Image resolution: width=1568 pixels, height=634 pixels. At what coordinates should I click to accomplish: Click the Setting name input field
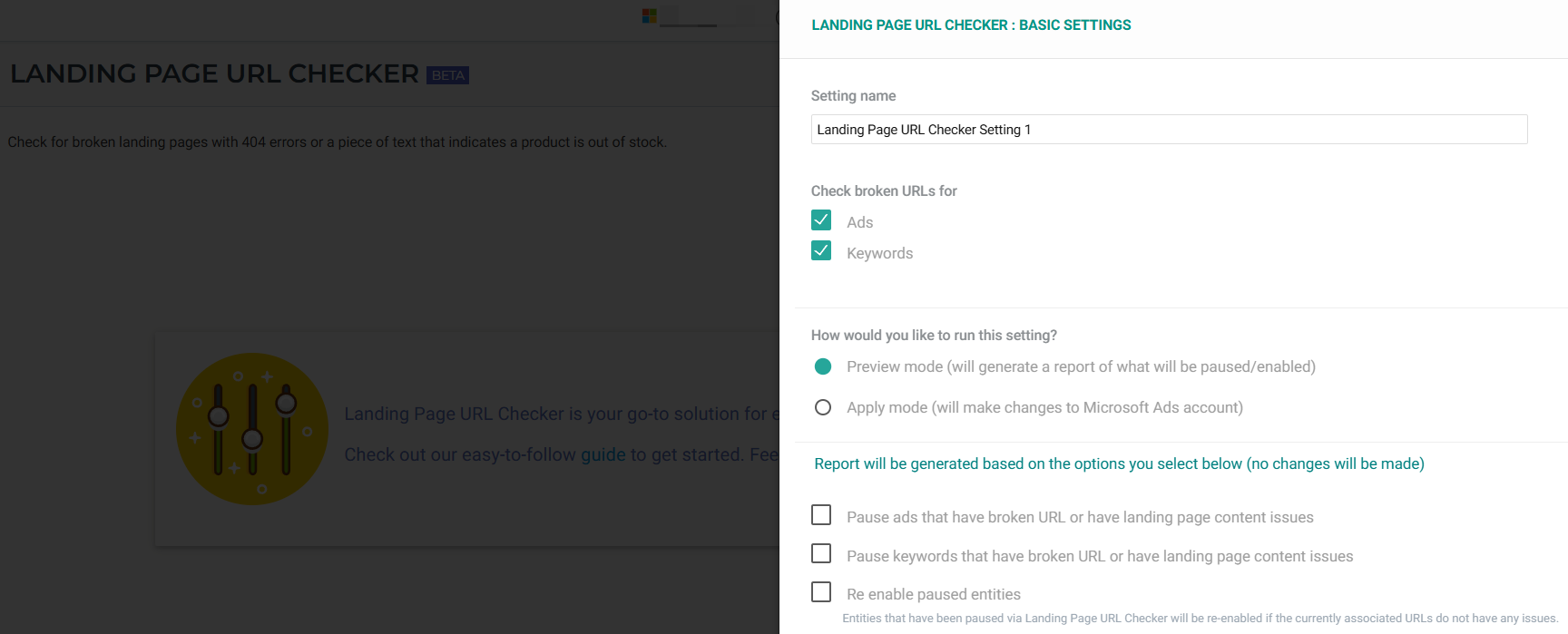coord(1169,130)
